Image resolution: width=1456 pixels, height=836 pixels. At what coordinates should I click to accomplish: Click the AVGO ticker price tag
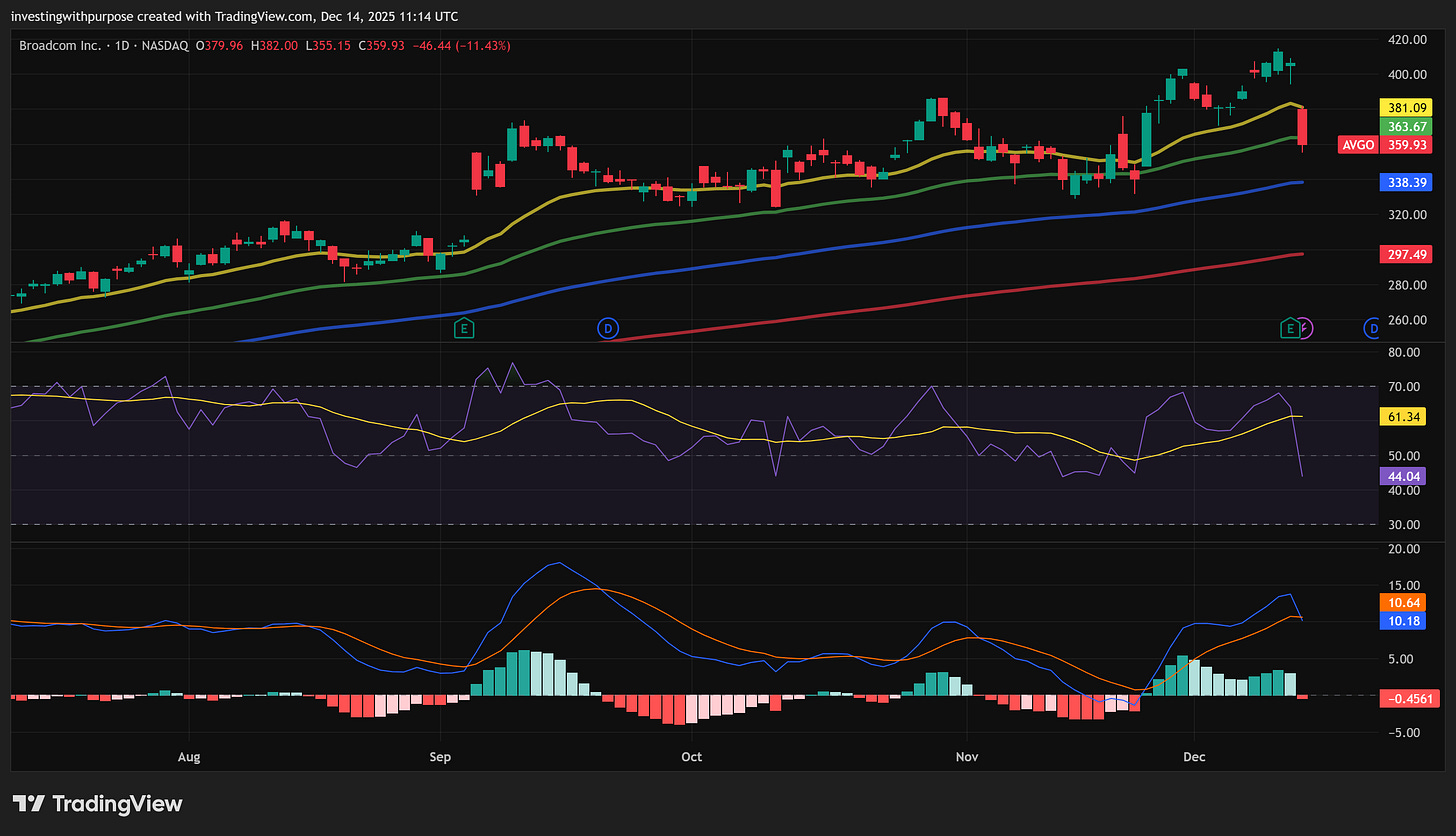point(1358,145)
